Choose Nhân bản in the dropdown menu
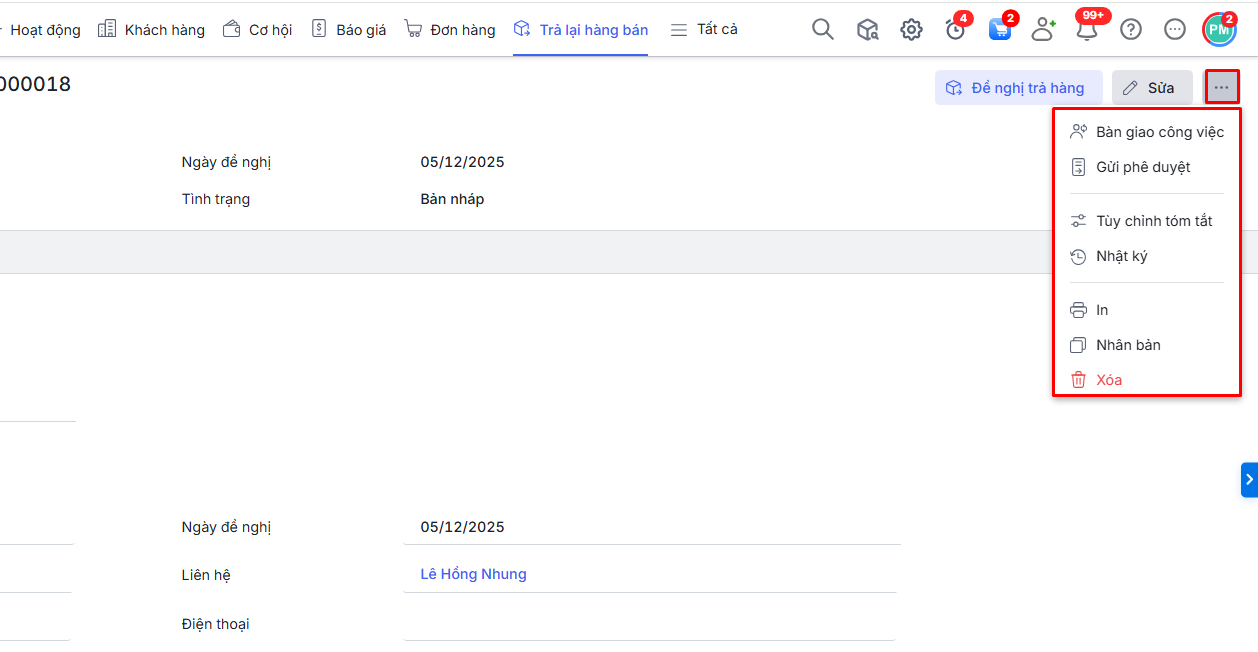The width and height of the screenshot is (1258, 652). tap(1128, 345)
